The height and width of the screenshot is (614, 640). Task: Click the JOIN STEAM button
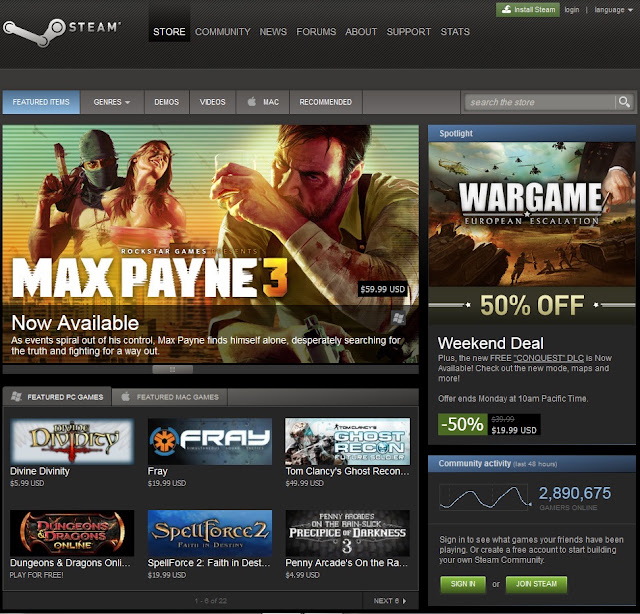536,584
